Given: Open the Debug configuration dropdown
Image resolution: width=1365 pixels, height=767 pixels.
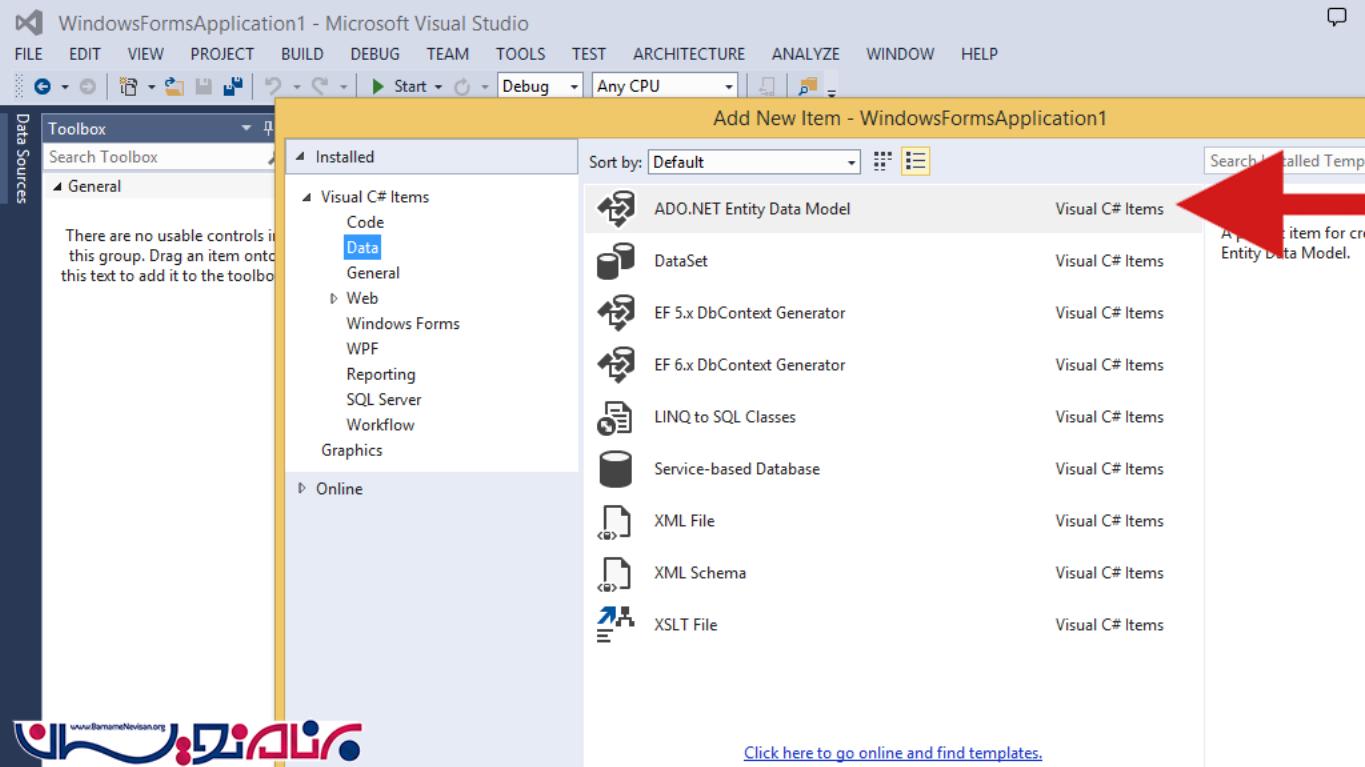Looking at the screenshot, I should pos(540,87).
